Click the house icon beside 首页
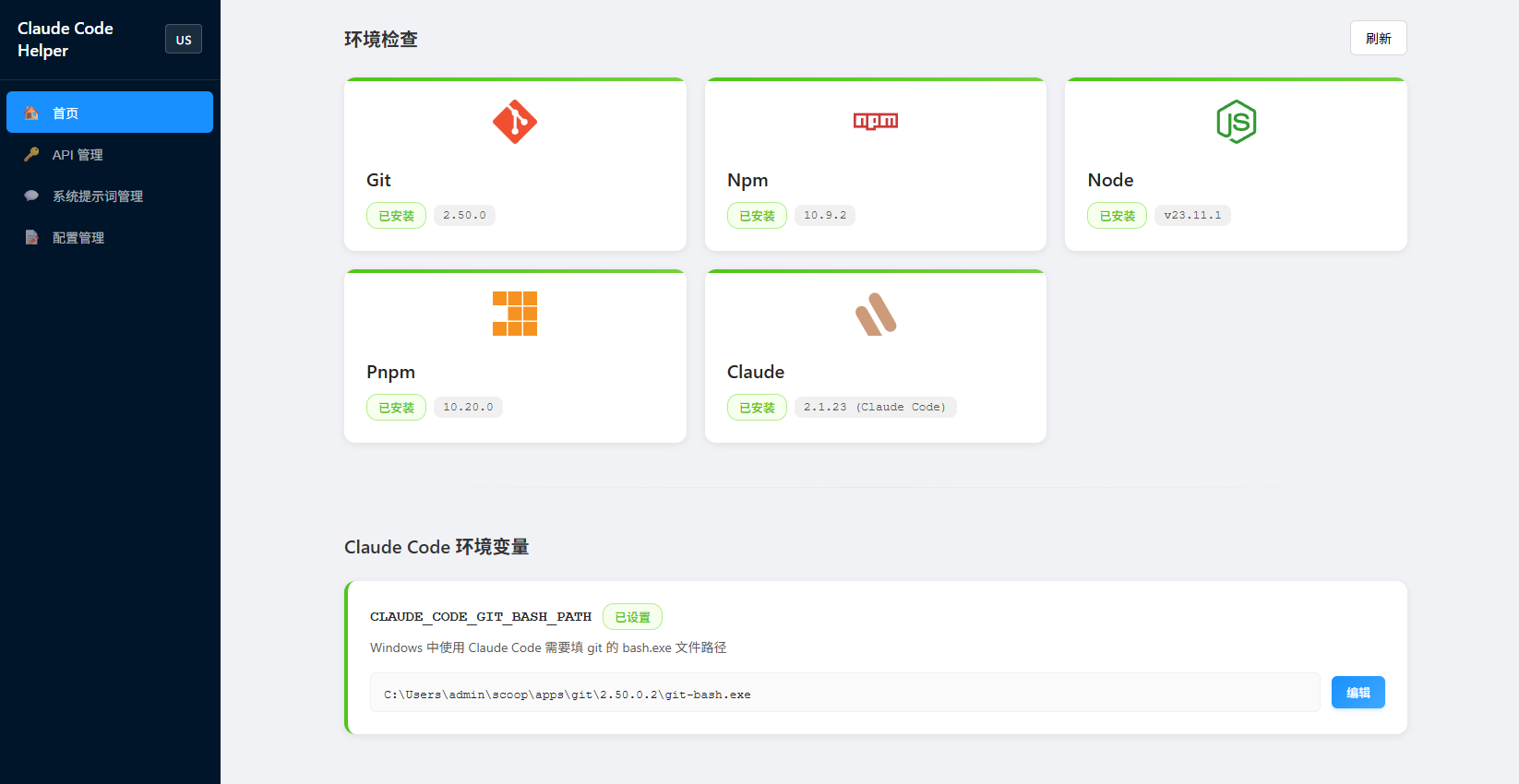This screenshot has width=1519, height=784. point(31,113)
